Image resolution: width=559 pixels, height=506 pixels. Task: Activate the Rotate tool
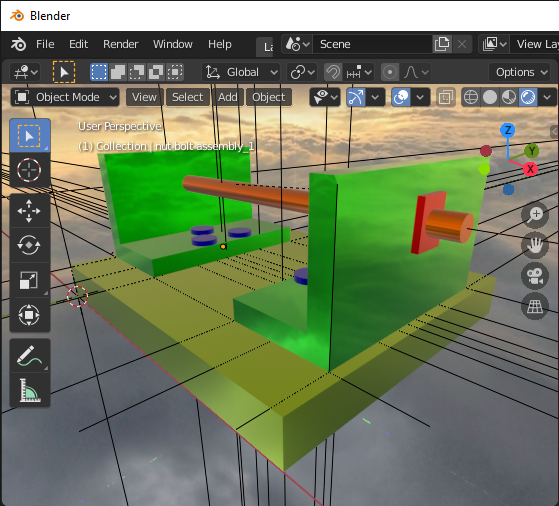pos(29,245)
